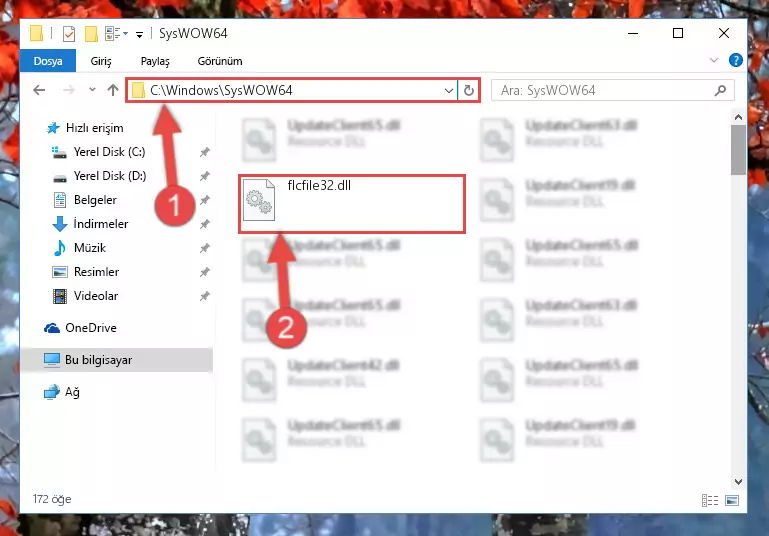Viewport: 769px width, 536px height.
Task: Go up one folder level with the up arrow
Action: [113, 90]
